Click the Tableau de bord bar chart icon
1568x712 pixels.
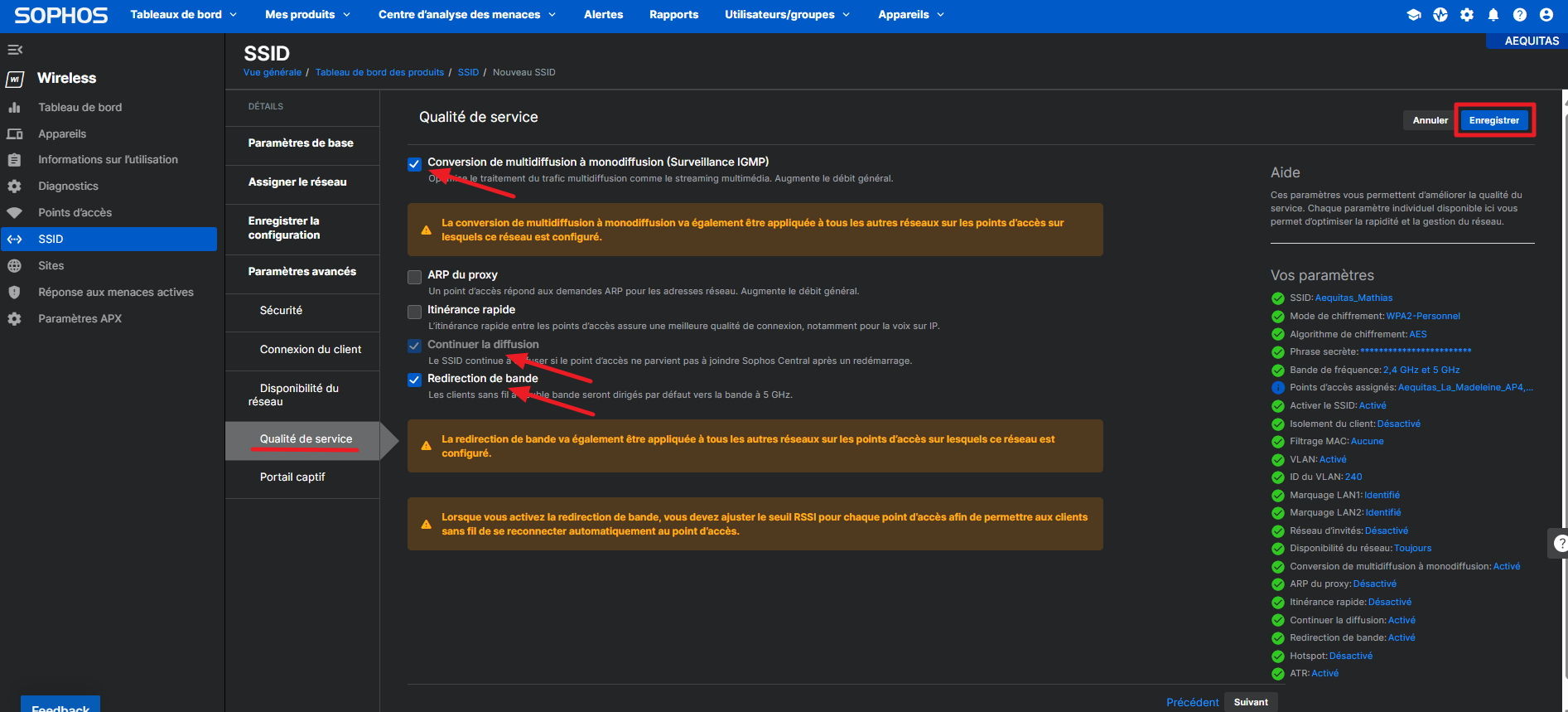click(x=14, y=107)
